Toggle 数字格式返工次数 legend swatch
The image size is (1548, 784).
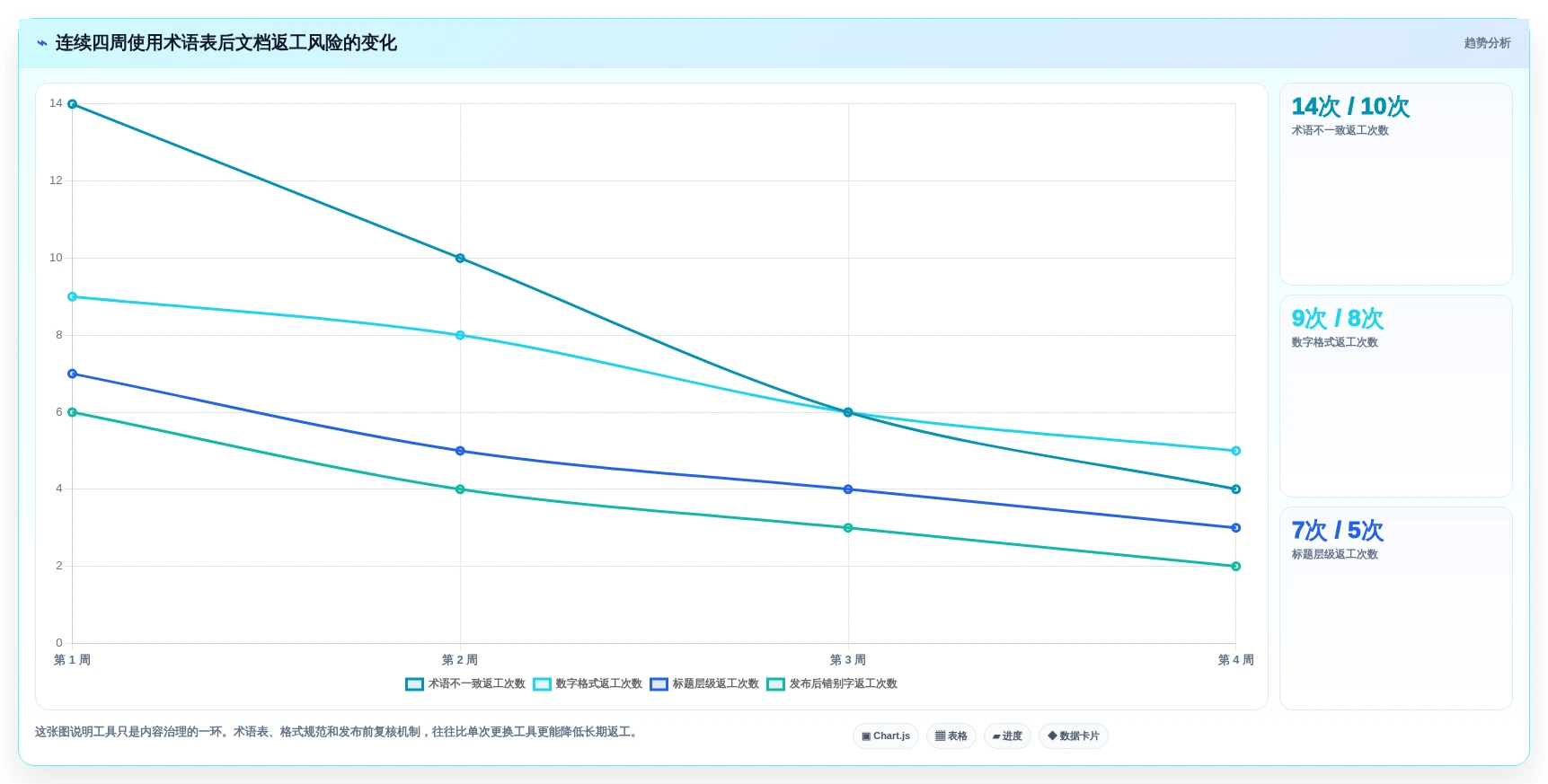542,684
